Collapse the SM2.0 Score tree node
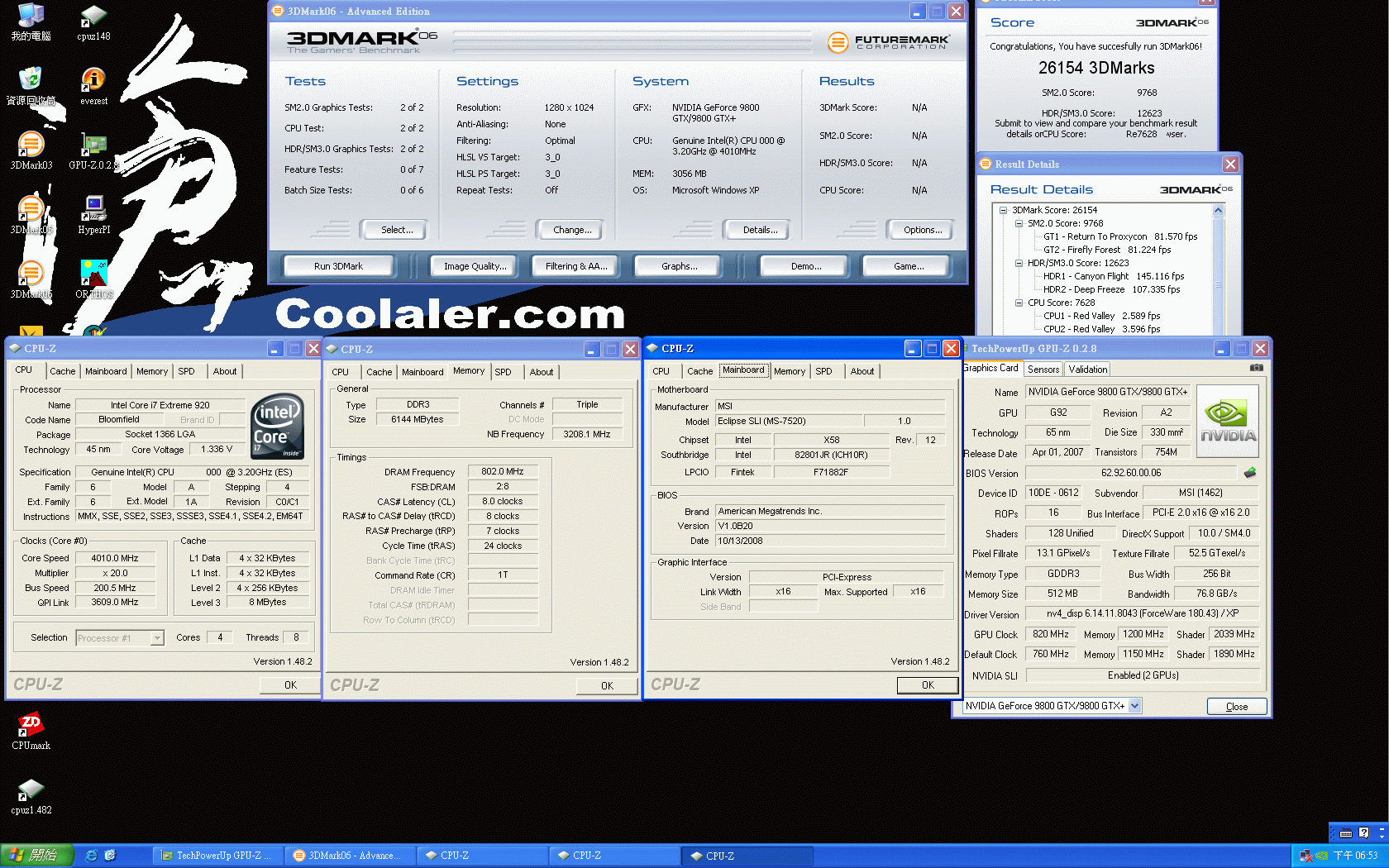 (x=1019, y=223)
